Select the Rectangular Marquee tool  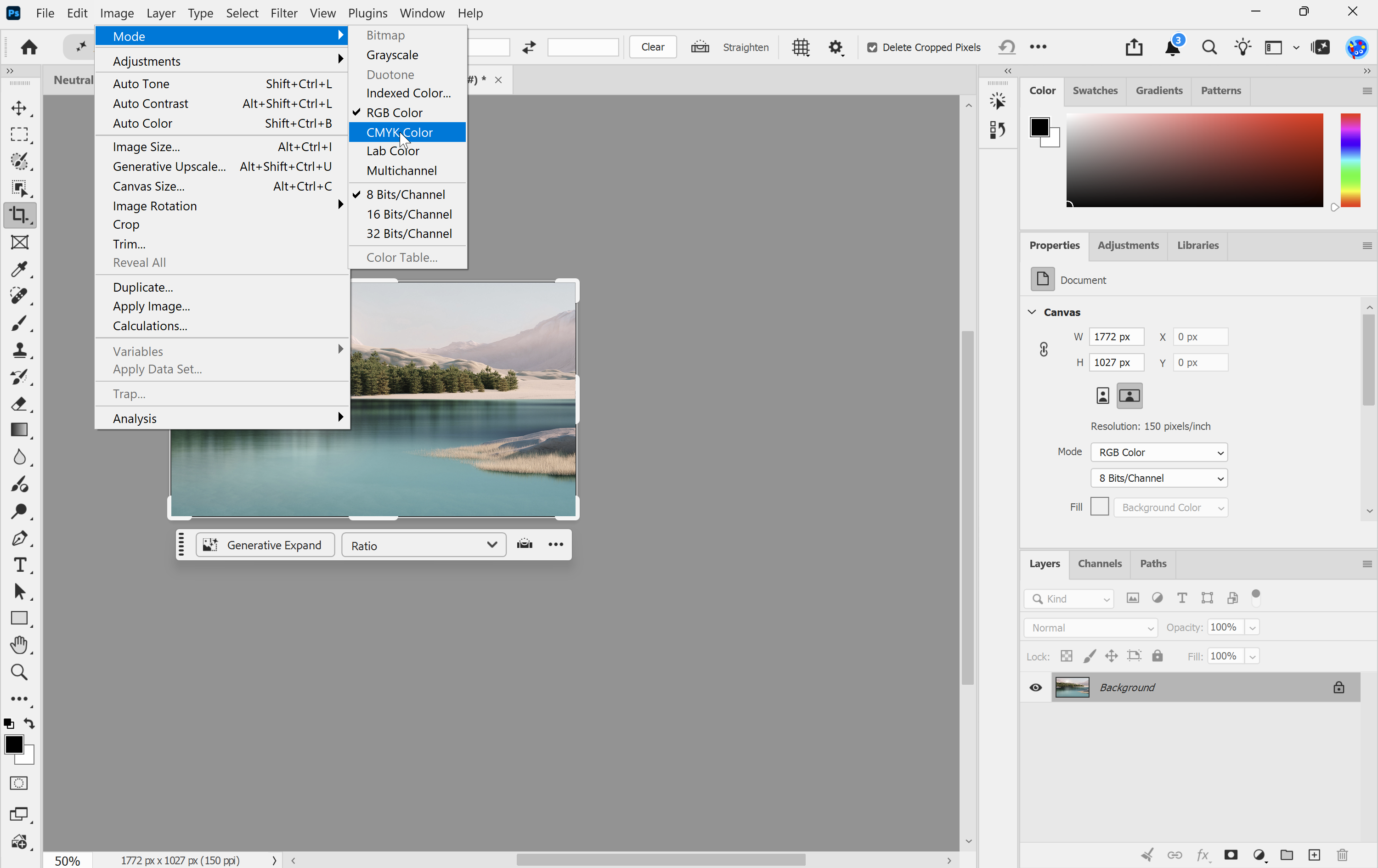(19, 135)
